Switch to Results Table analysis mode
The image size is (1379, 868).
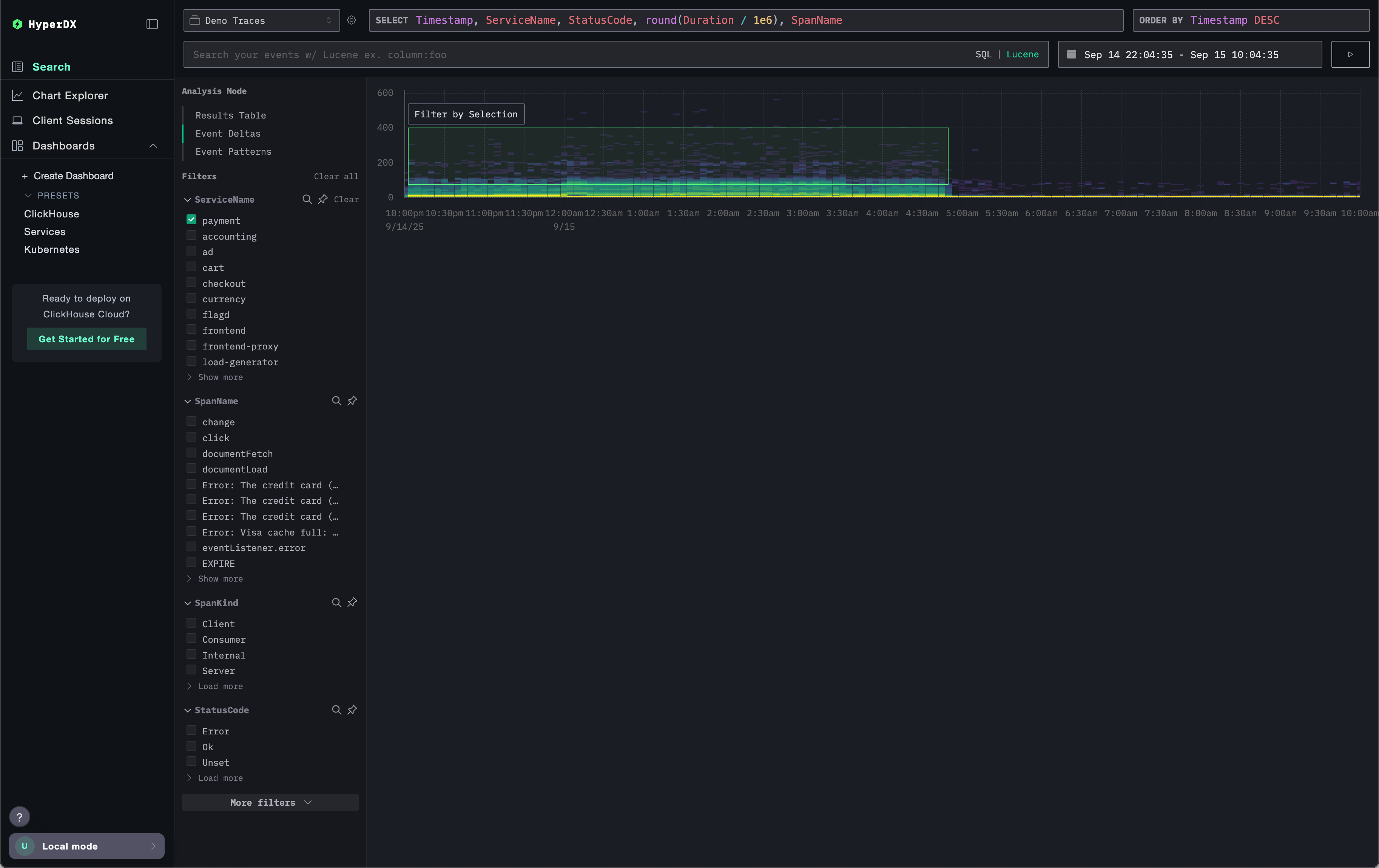230,115
